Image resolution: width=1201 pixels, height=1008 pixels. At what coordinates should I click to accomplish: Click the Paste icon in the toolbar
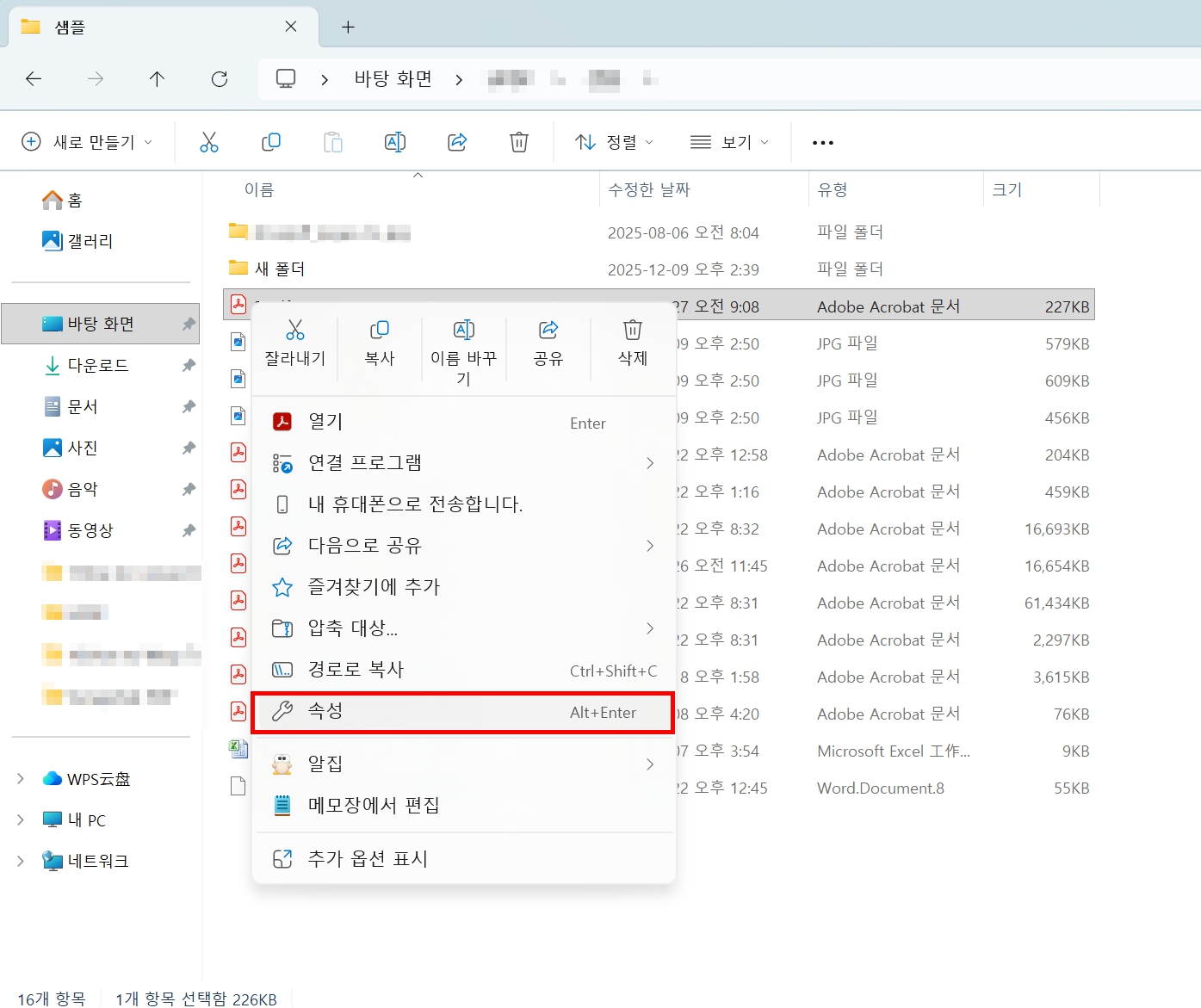pyautogui.click(x=333, y=142)
